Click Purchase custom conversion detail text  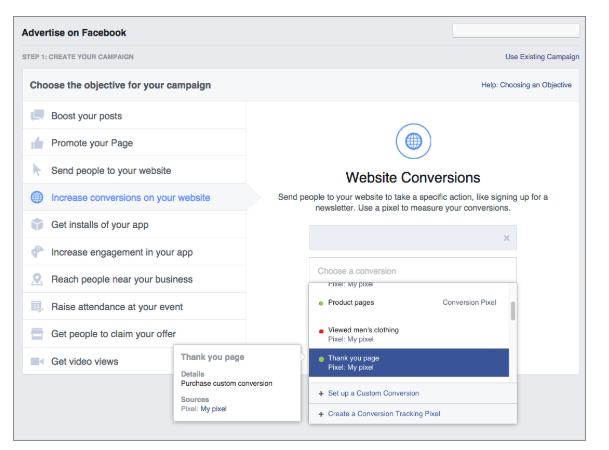[x=226, y=383]
